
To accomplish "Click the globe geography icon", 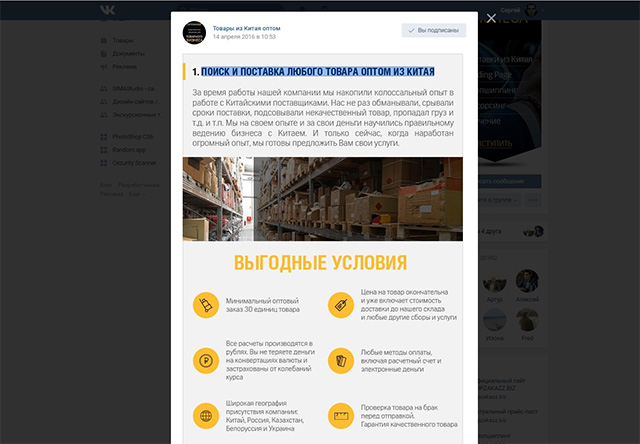I will [206, 416].
